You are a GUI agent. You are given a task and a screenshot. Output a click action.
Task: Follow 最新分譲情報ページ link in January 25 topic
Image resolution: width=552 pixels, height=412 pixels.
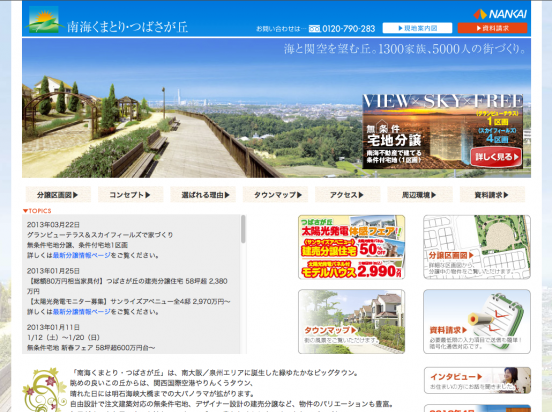click(x=81, y=312)
